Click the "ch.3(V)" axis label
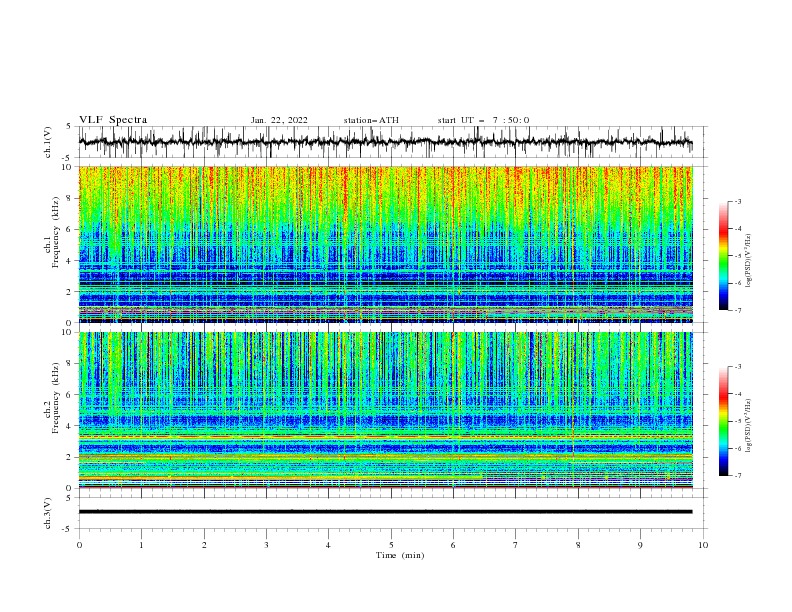The image size is (792, 612). tap(48, 513)
